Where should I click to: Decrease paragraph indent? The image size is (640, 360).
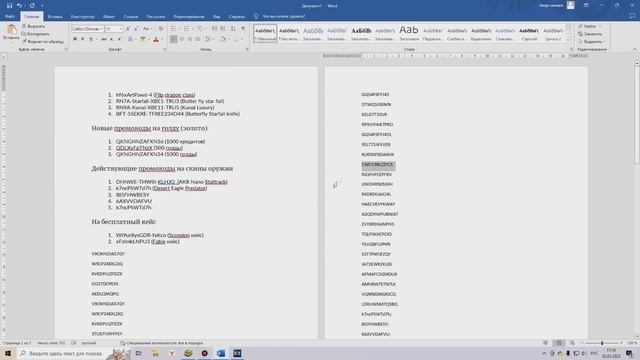pyautogui.click(x=214, y=29)
